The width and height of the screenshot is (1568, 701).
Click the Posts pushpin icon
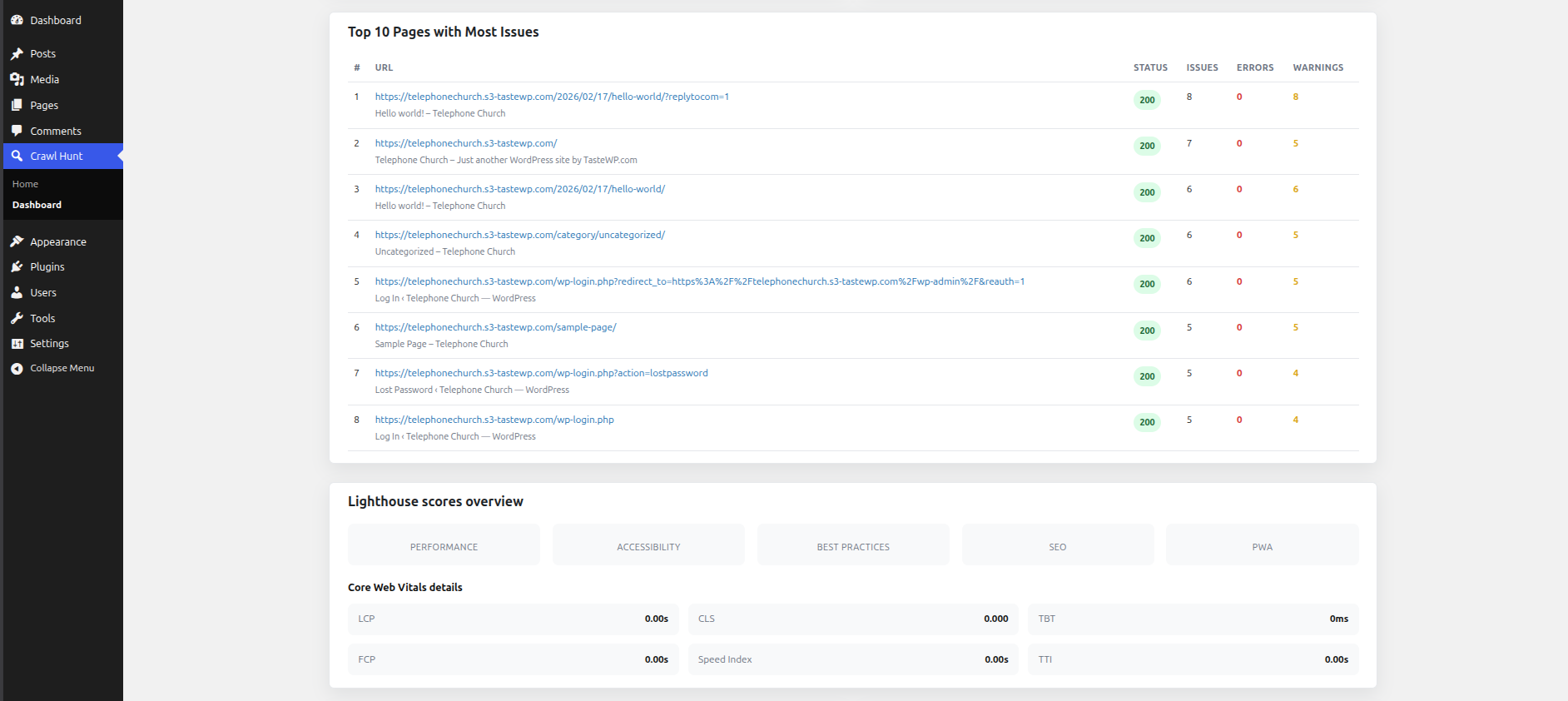coord(17,53)
